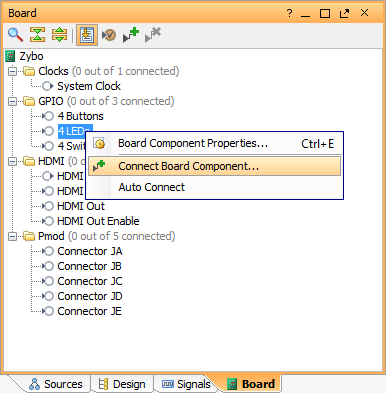Click the HDMI Out Enable port icon
Screen dimensions: 386x393
tap(48, 221)
